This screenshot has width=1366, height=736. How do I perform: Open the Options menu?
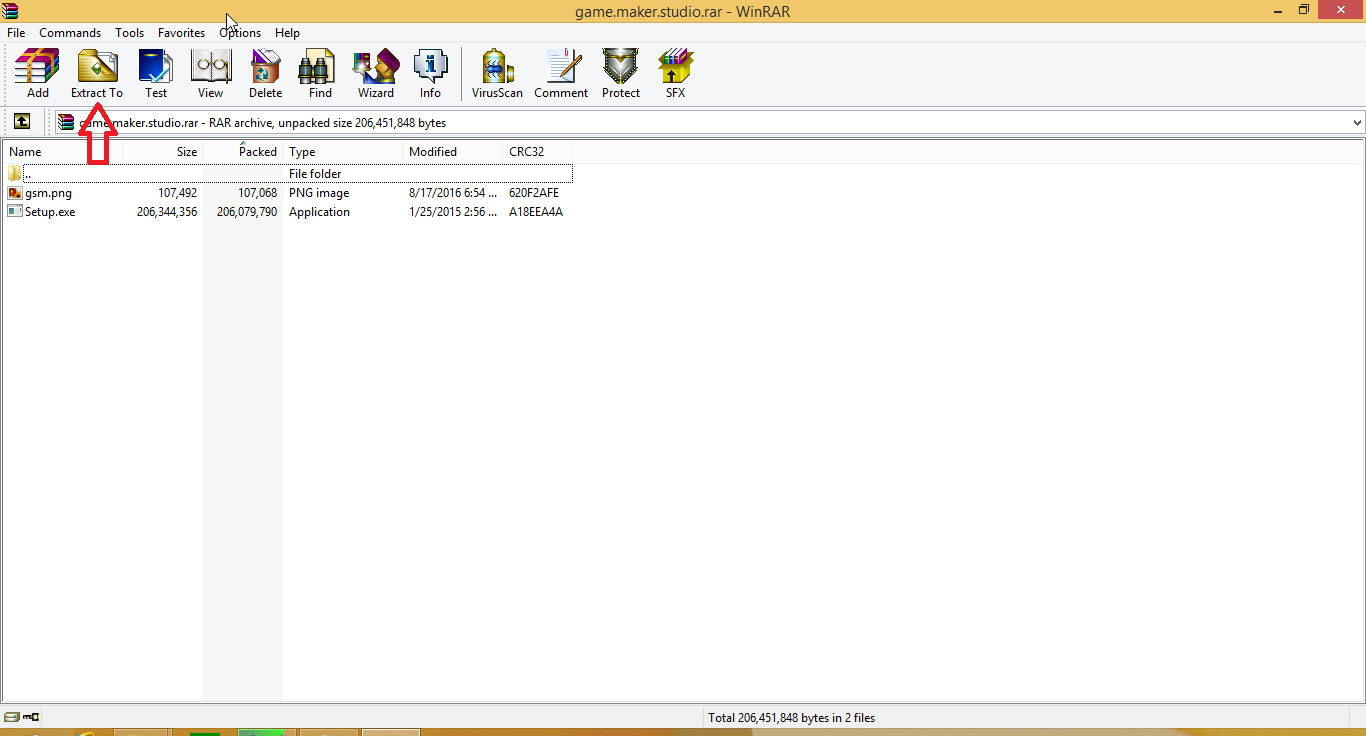[x=240, y=33]
